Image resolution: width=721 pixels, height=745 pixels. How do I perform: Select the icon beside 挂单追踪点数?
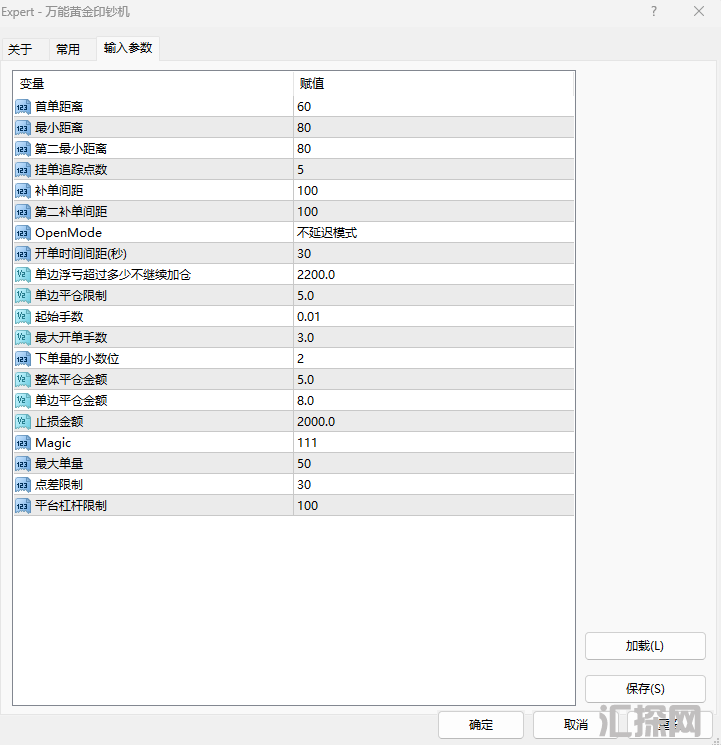click(23, 170)
